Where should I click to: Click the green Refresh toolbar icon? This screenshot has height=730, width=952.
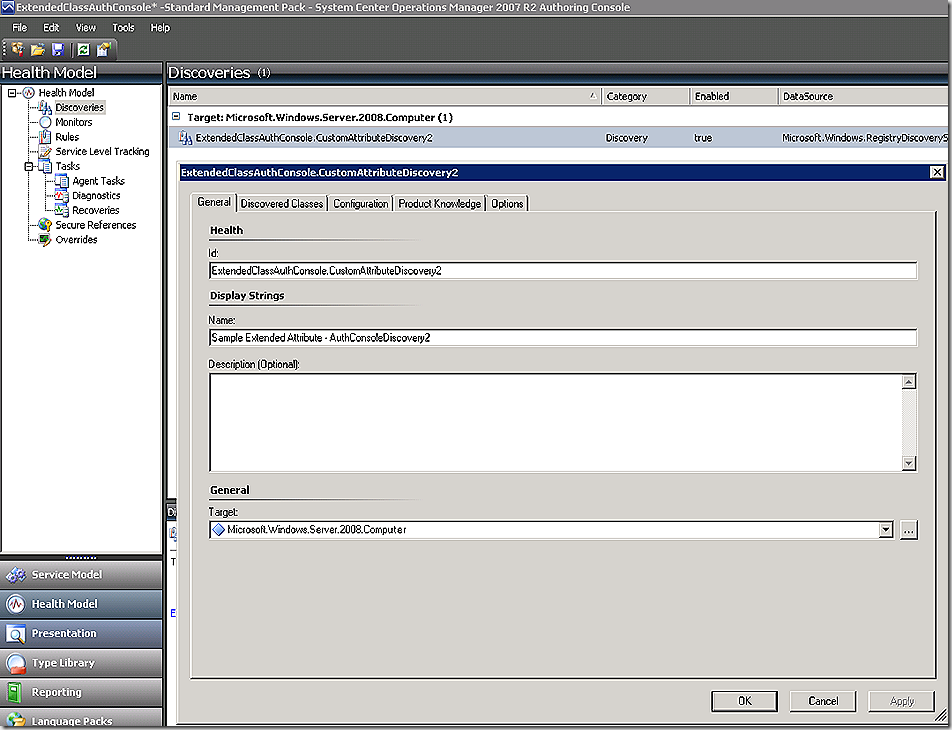(84, 49)
